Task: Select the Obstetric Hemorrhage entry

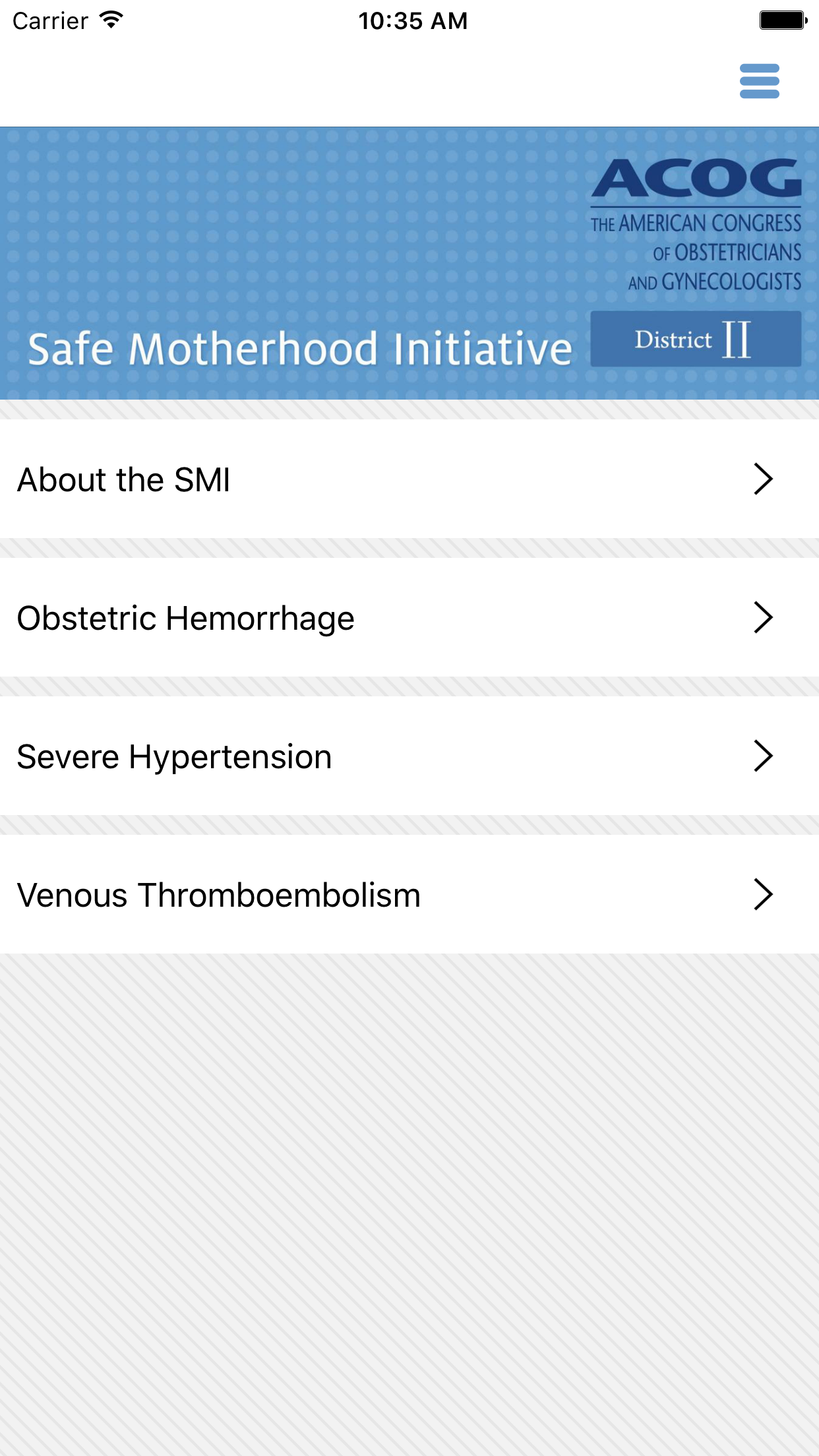Action: (x=186, y=619)
